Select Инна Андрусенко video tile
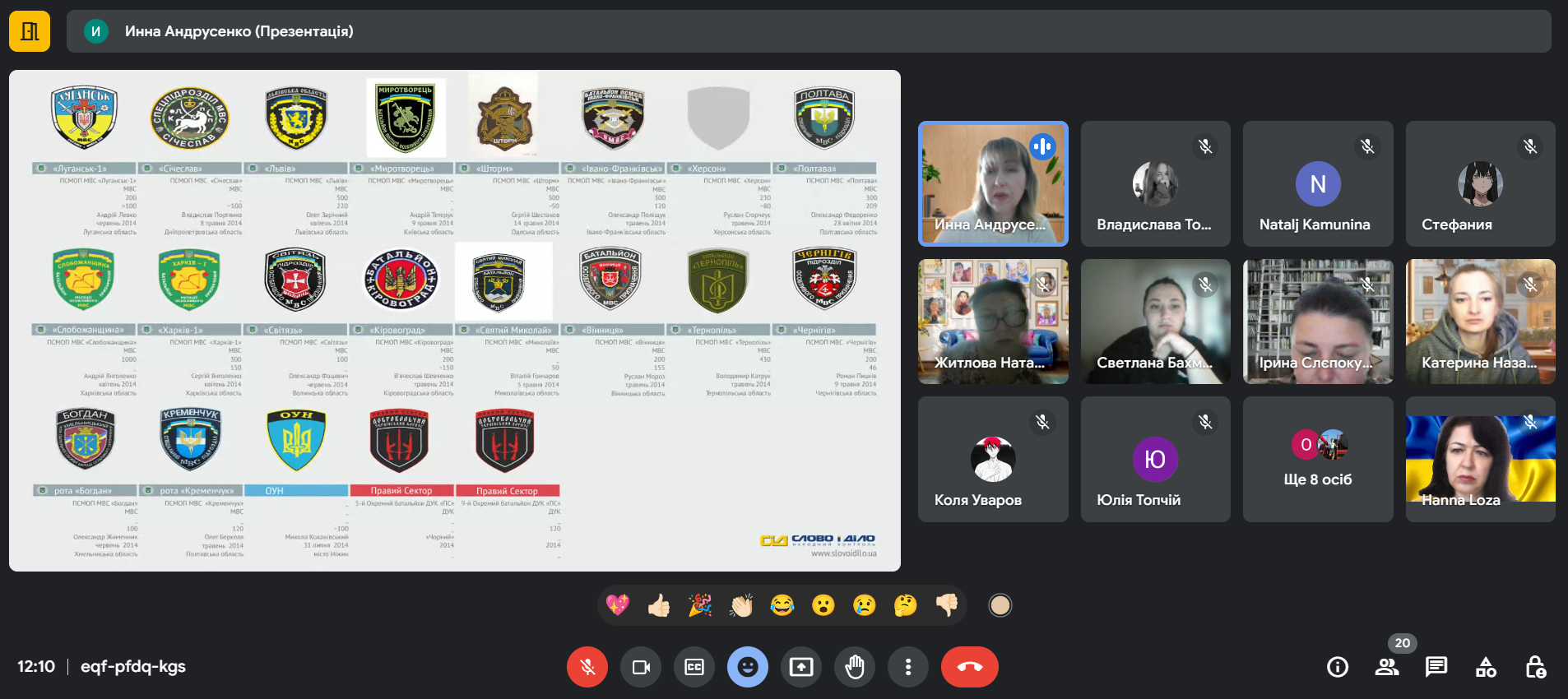Image resolution: width=1568 pixels, height=699 pixels. 993,184
